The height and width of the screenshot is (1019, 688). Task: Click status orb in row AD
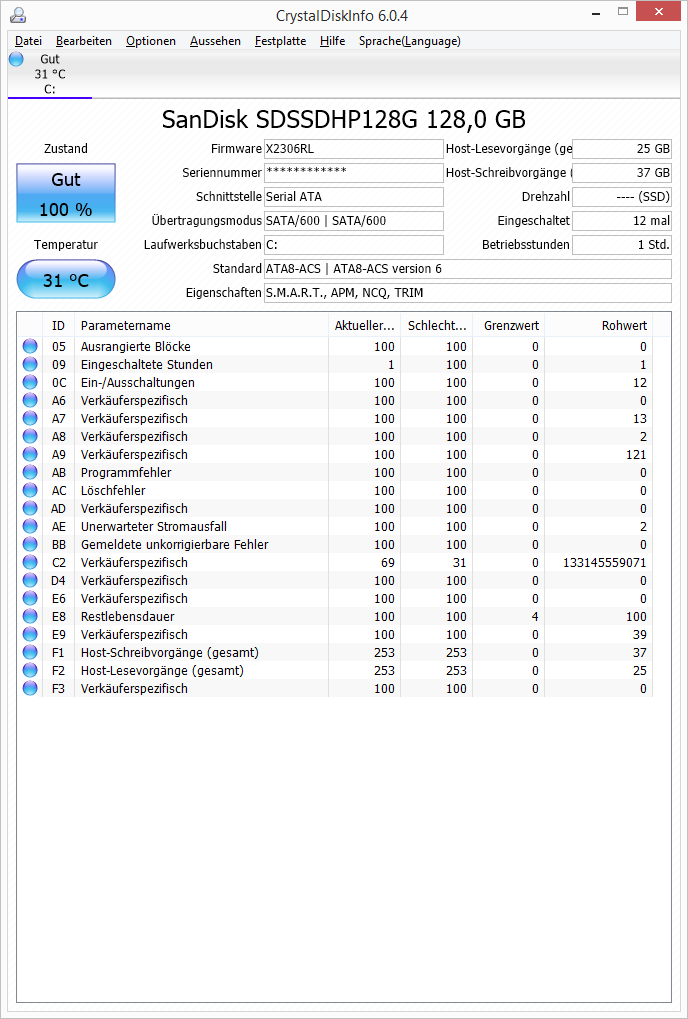pos(30,508)
